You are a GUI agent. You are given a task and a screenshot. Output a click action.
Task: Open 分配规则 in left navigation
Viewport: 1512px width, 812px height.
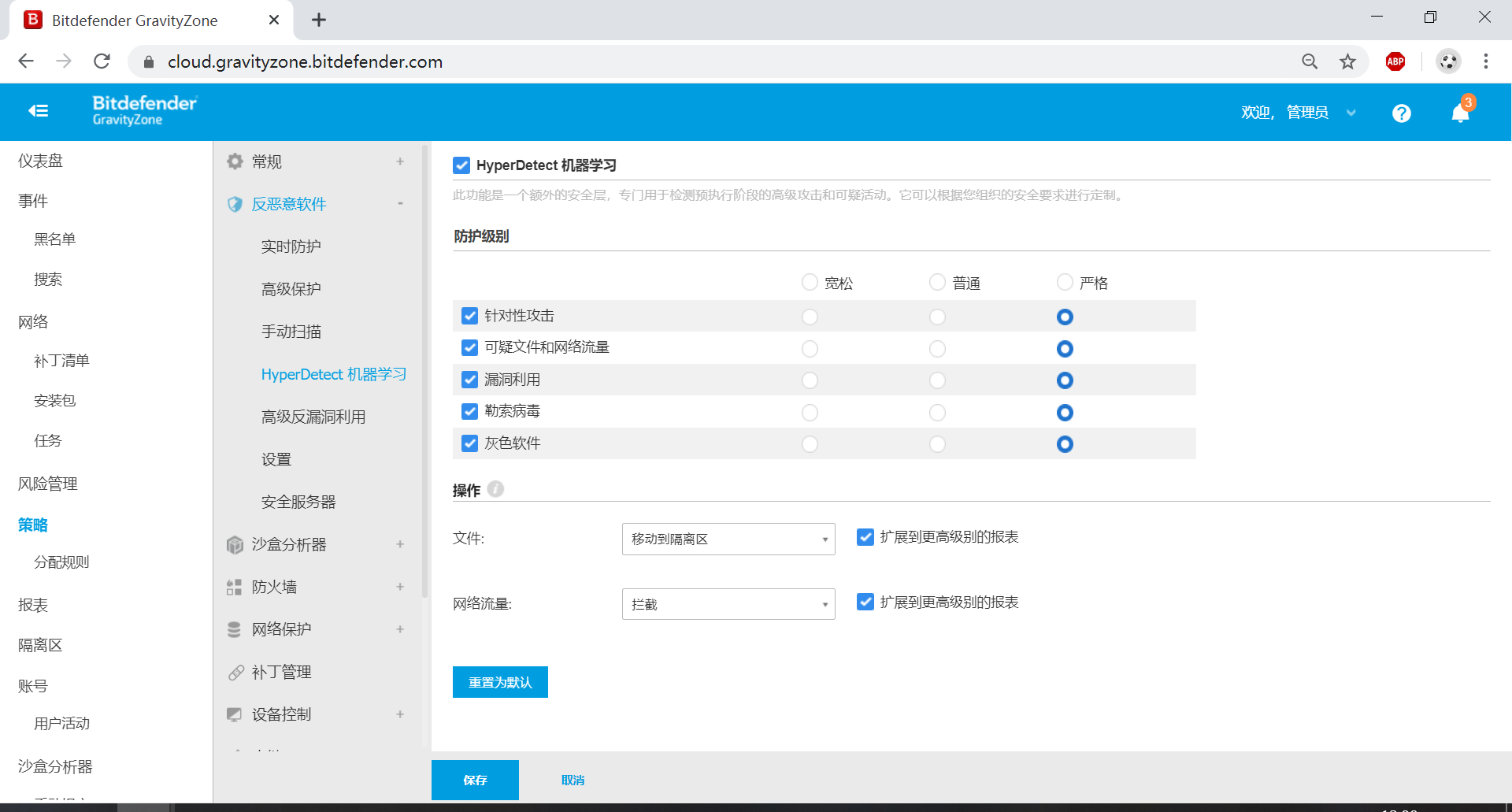pos(61,562)
